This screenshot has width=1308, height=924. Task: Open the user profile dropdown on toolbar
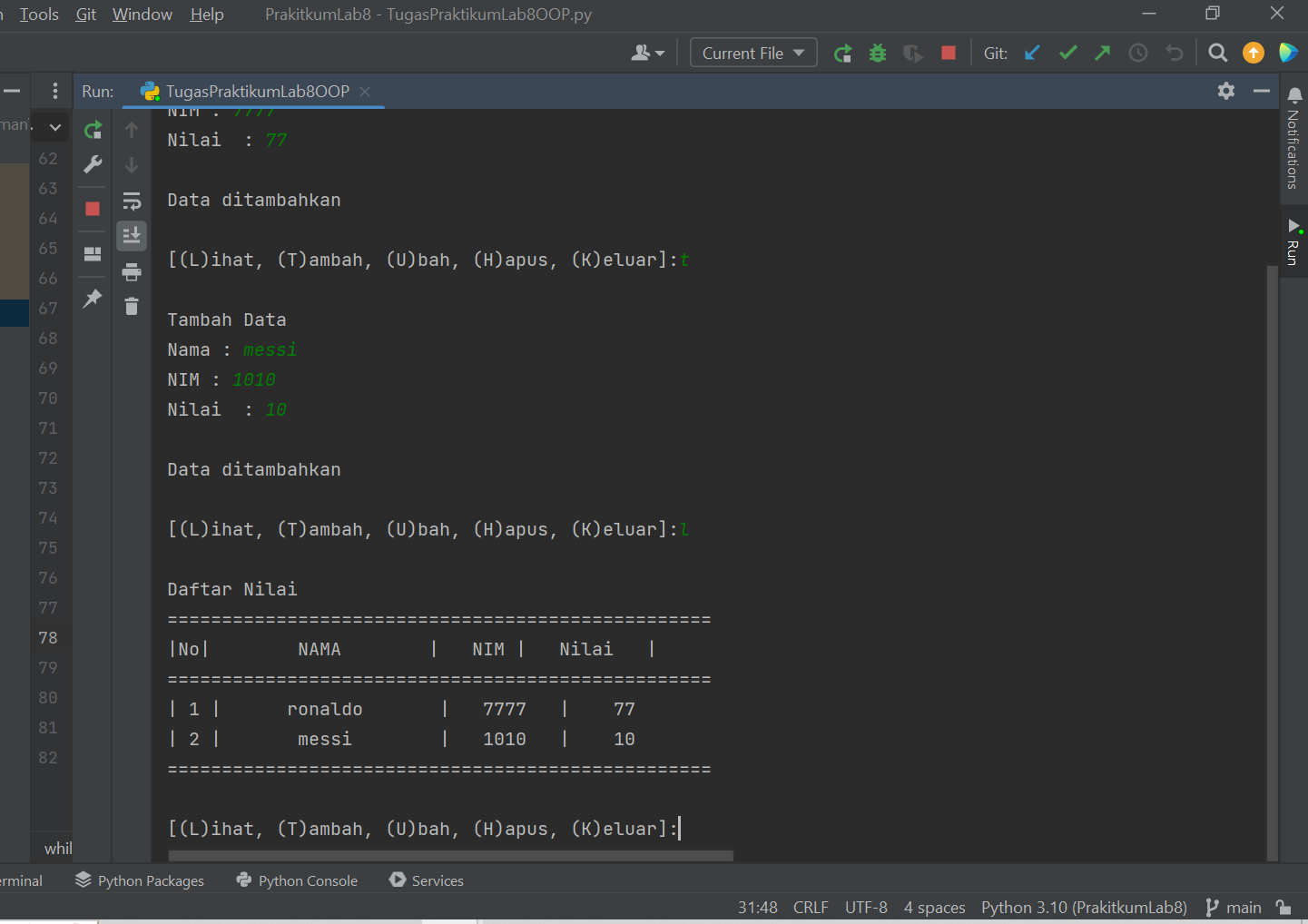pos(648,52)
